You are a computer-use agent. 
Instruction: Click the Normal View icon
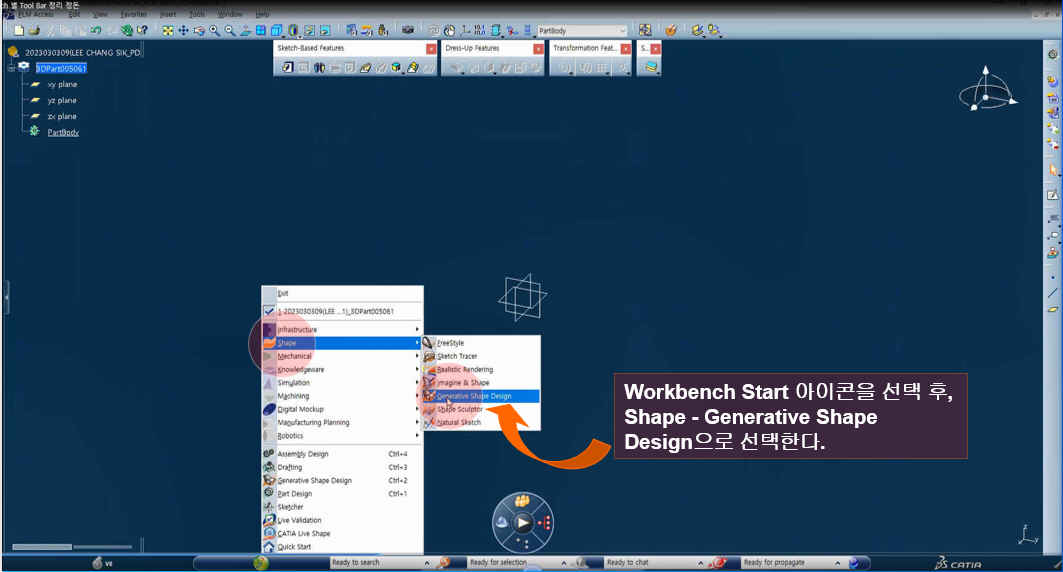point(245,30)
